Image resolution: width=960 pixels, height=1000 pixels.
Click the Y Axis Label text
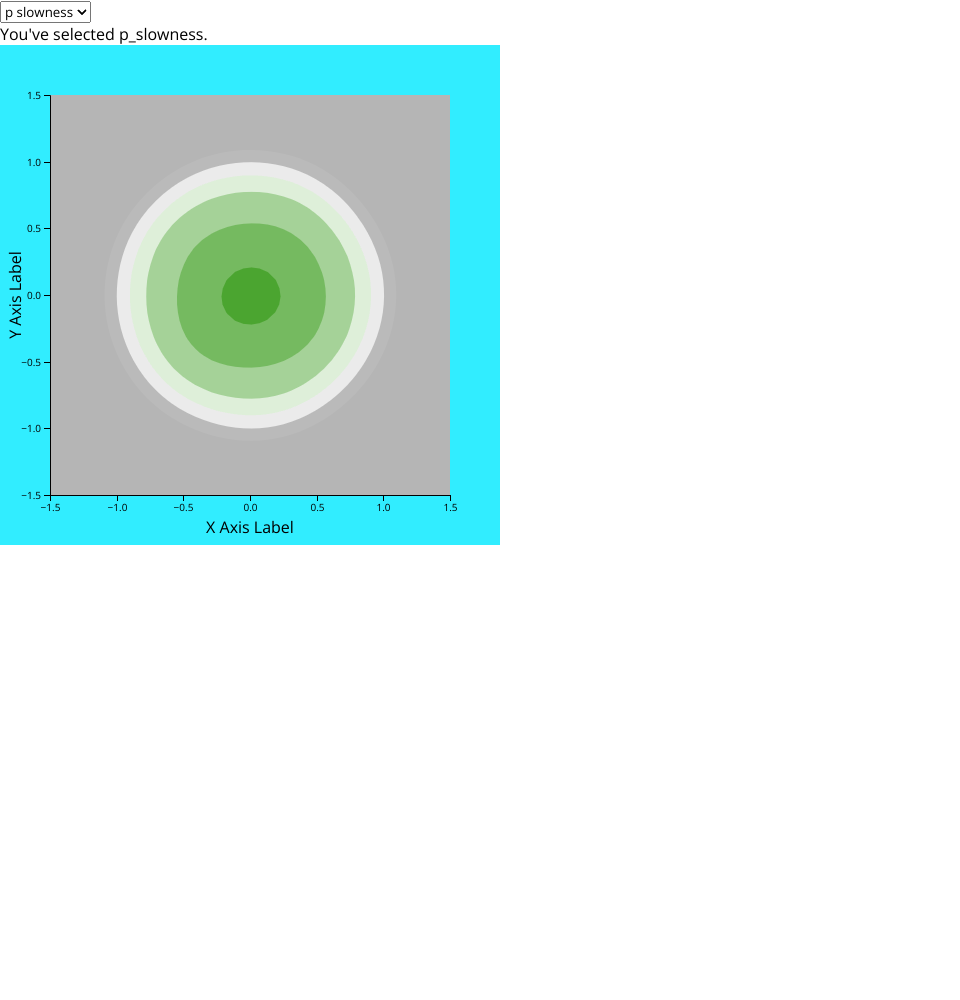pyautogui.click(x=15, y=295)
